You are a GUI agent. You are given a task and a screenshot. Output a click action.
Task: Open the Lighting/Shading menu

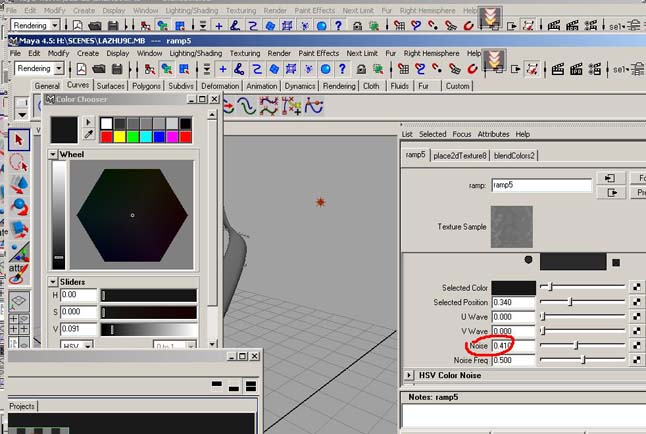pyautogui.click(x=196, y=53)
